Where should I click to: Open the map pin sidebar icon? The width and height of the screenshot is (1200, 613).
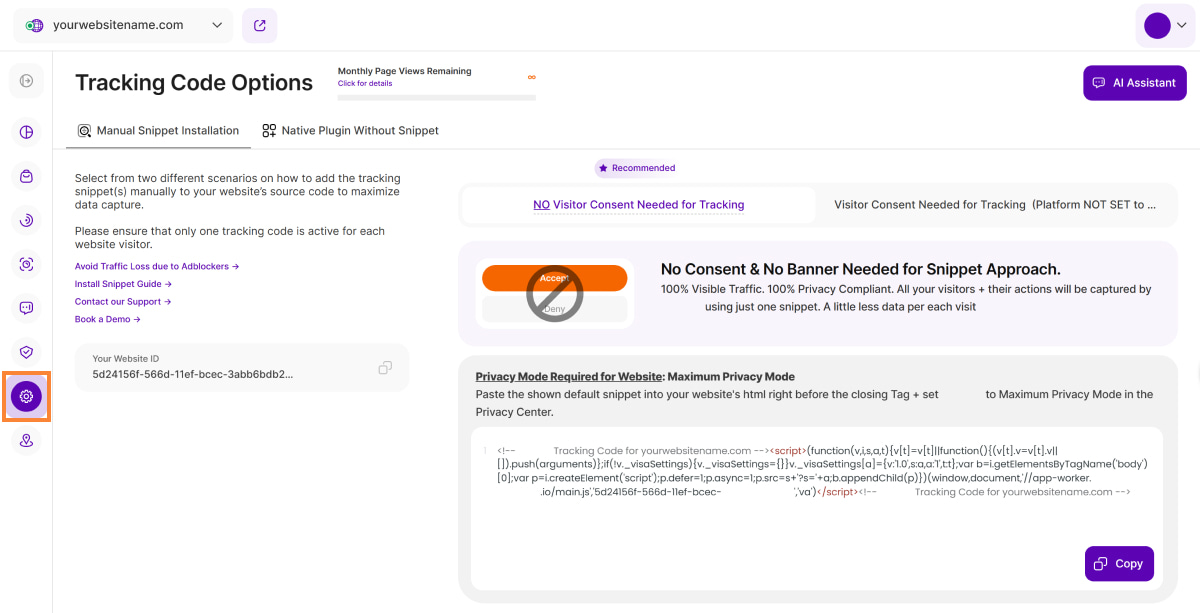(x=26, y=440)
